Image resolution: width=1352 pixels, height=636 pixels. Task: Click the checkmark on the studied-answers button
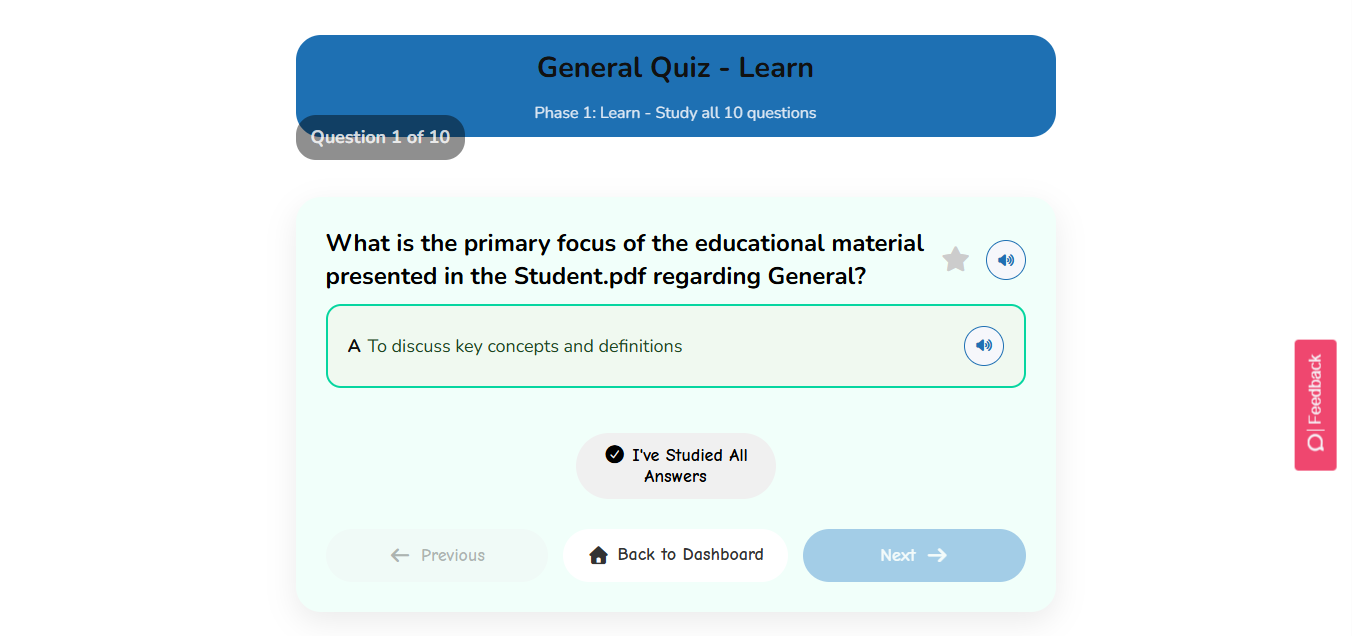click(613, 455)
